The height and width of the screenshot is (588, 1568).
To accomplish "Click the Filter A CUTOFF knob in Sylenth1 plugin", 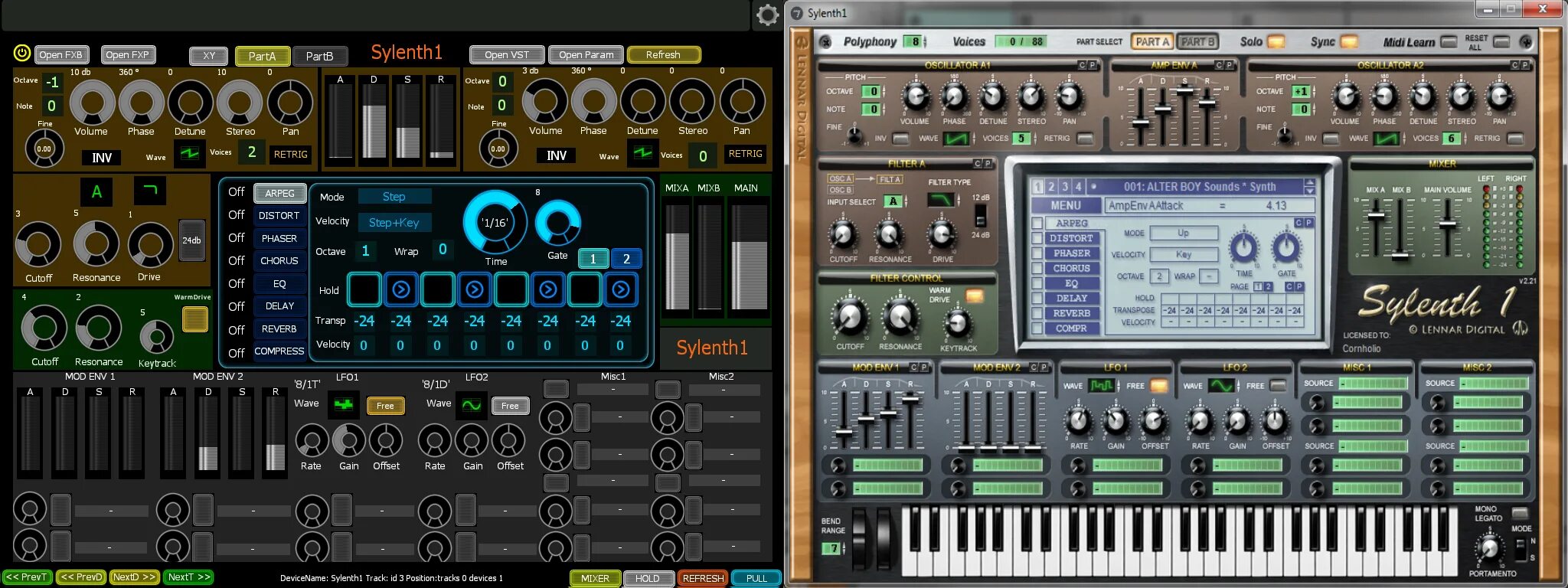I will tap(843, 234).
